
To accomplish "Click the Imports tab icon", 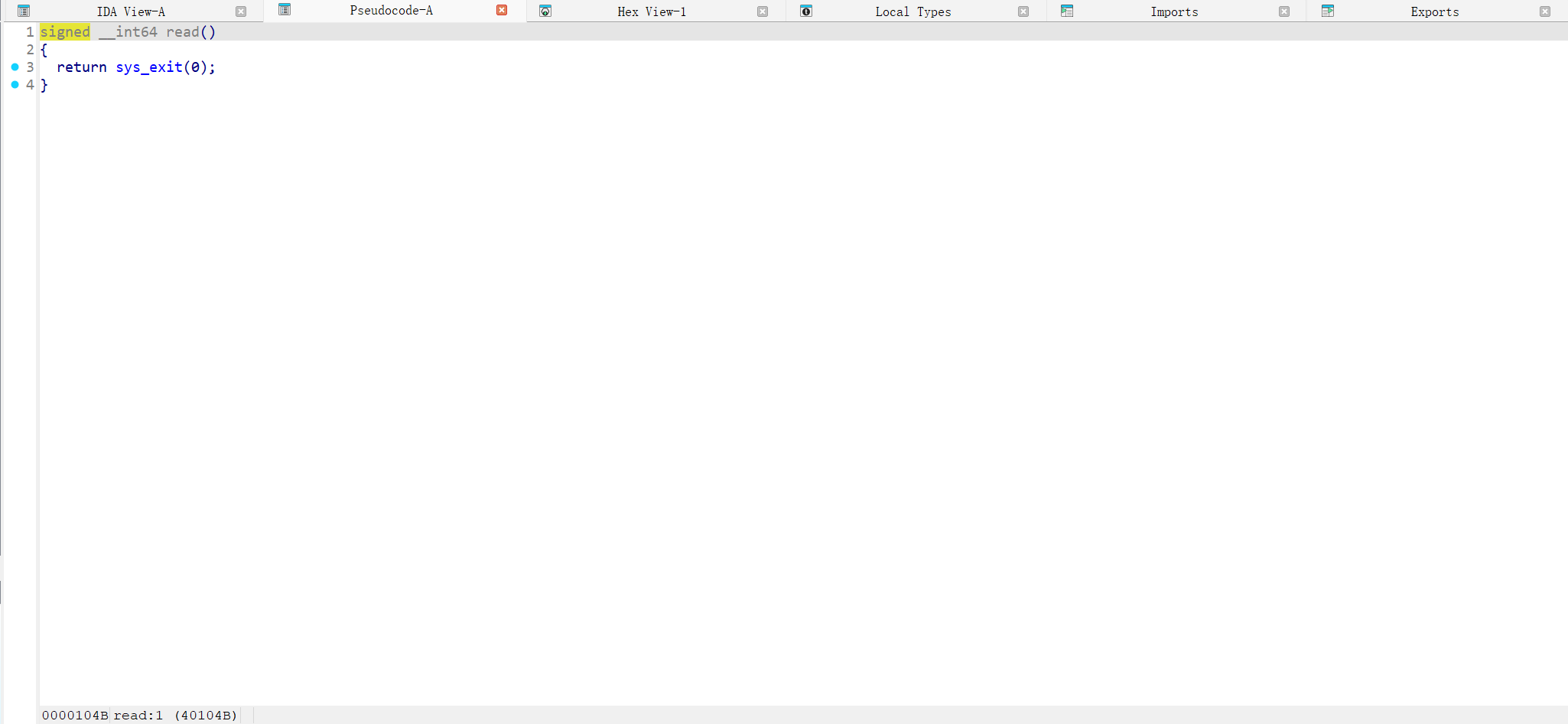I will coord(1067,11).
